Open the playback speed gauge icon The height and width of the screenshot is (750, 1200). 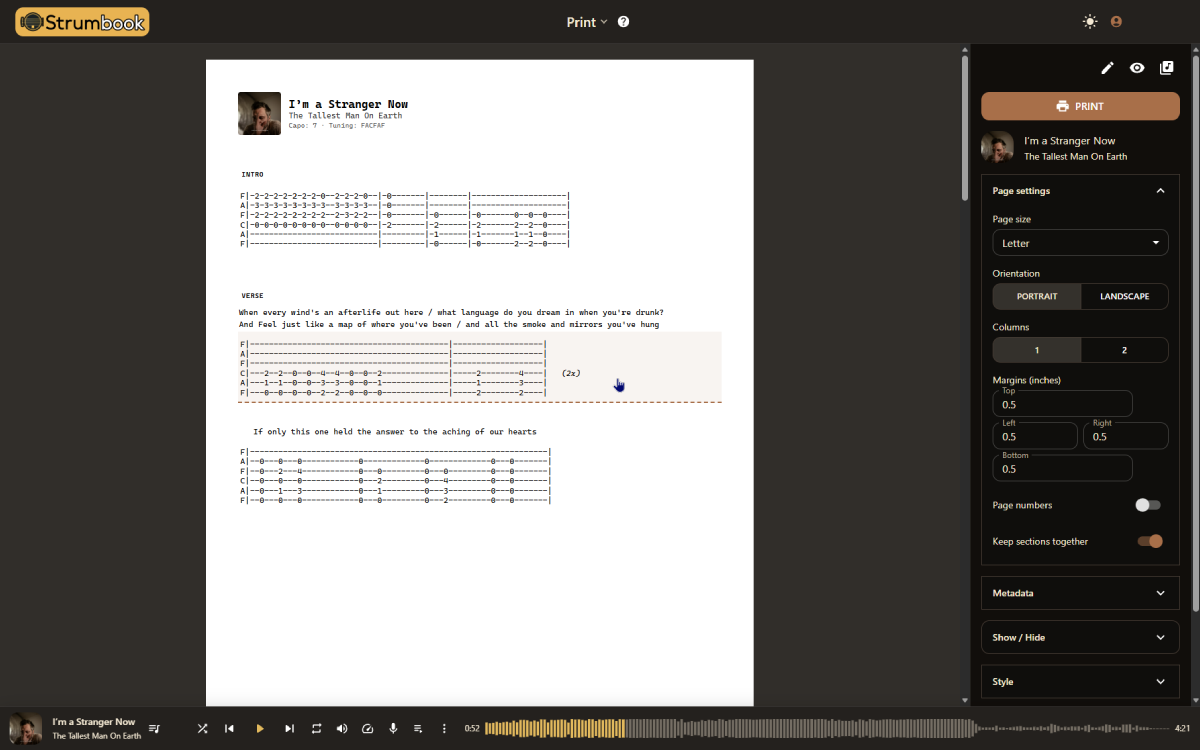pos(367,729)
